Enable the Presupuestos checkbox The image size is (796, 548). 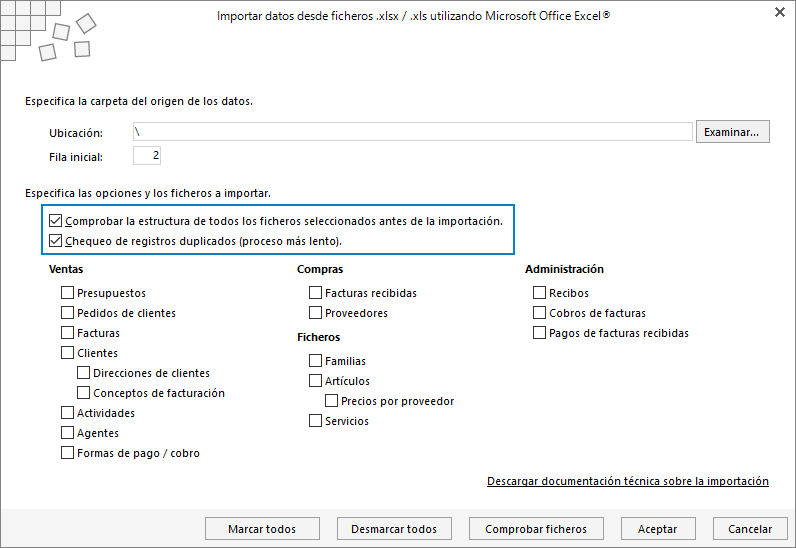point(67,293)
